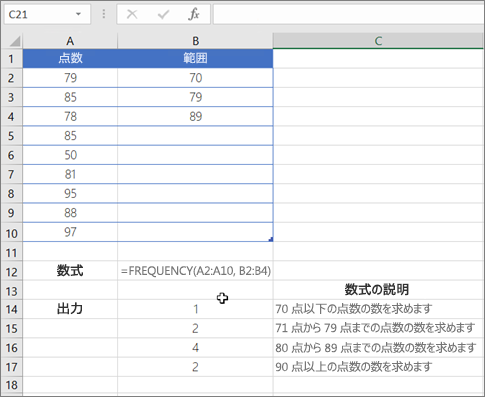Click output cell B15 with value 2
The image size is (485, 397).
coord(195,328)
